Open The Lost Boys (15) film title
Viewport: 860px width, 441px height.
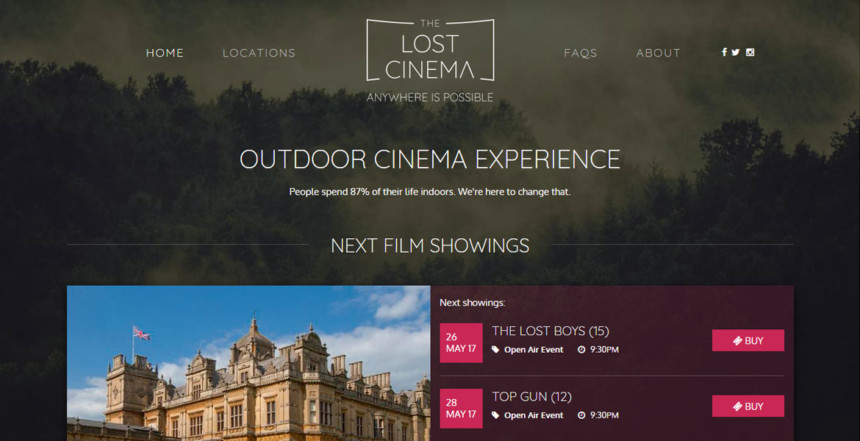[550, 331]
